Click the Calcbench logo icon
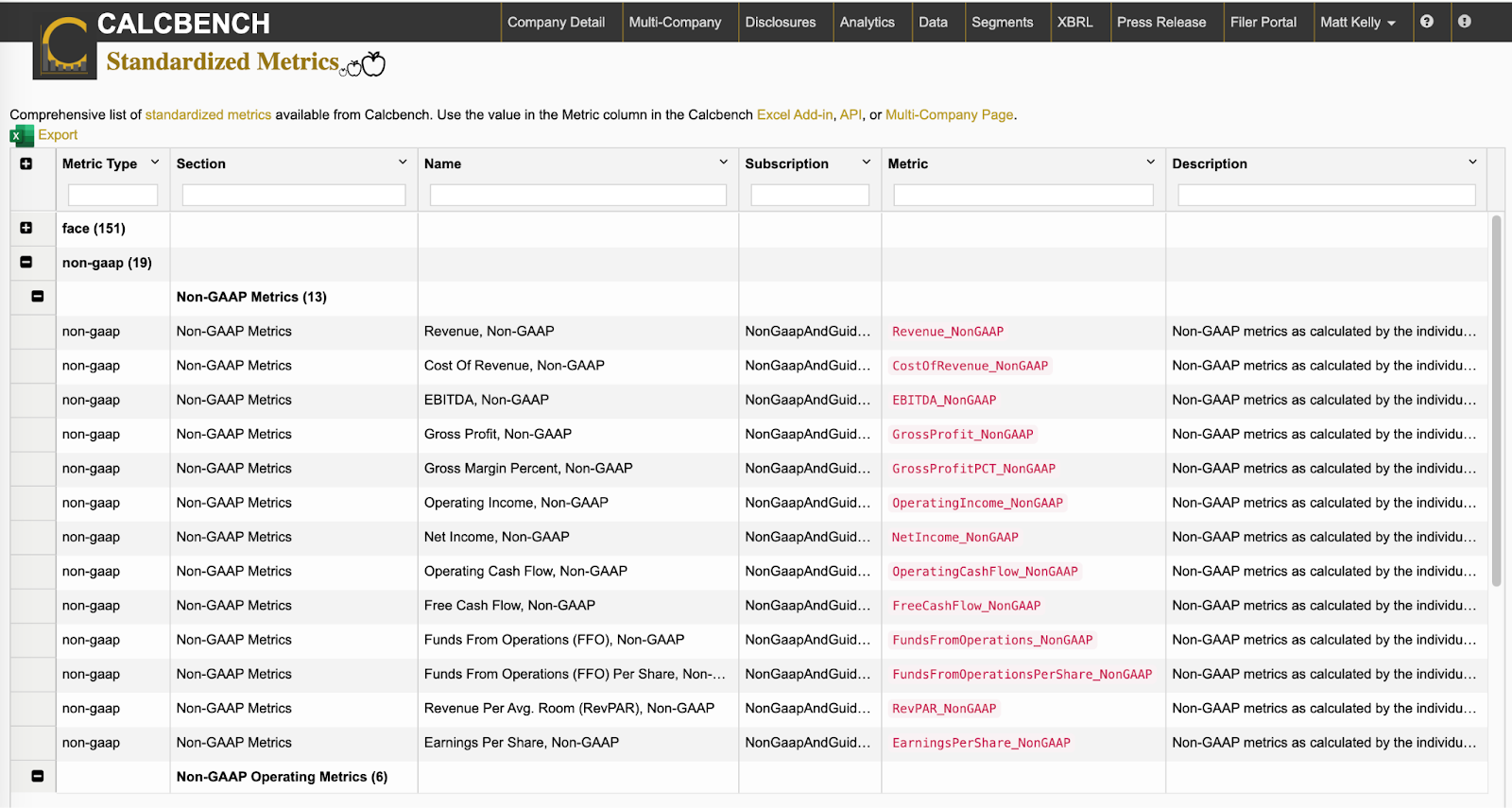 (x=64, y=46)
